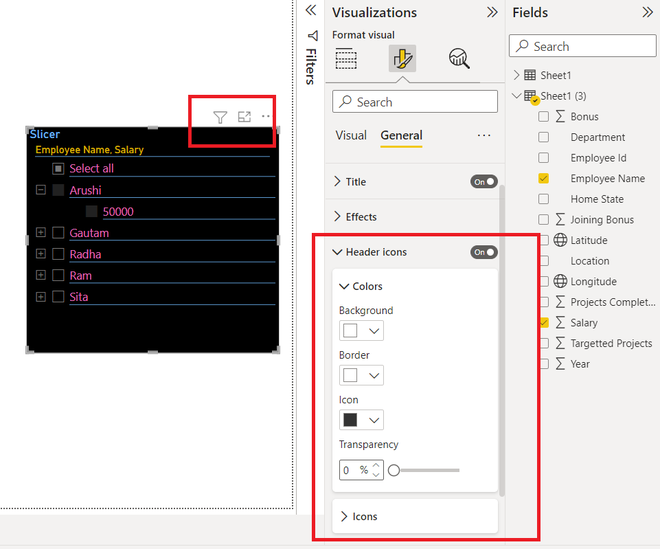Click sigma icon beside Salary
This screenshot has width=660, height=549.
tap(560, 322)
